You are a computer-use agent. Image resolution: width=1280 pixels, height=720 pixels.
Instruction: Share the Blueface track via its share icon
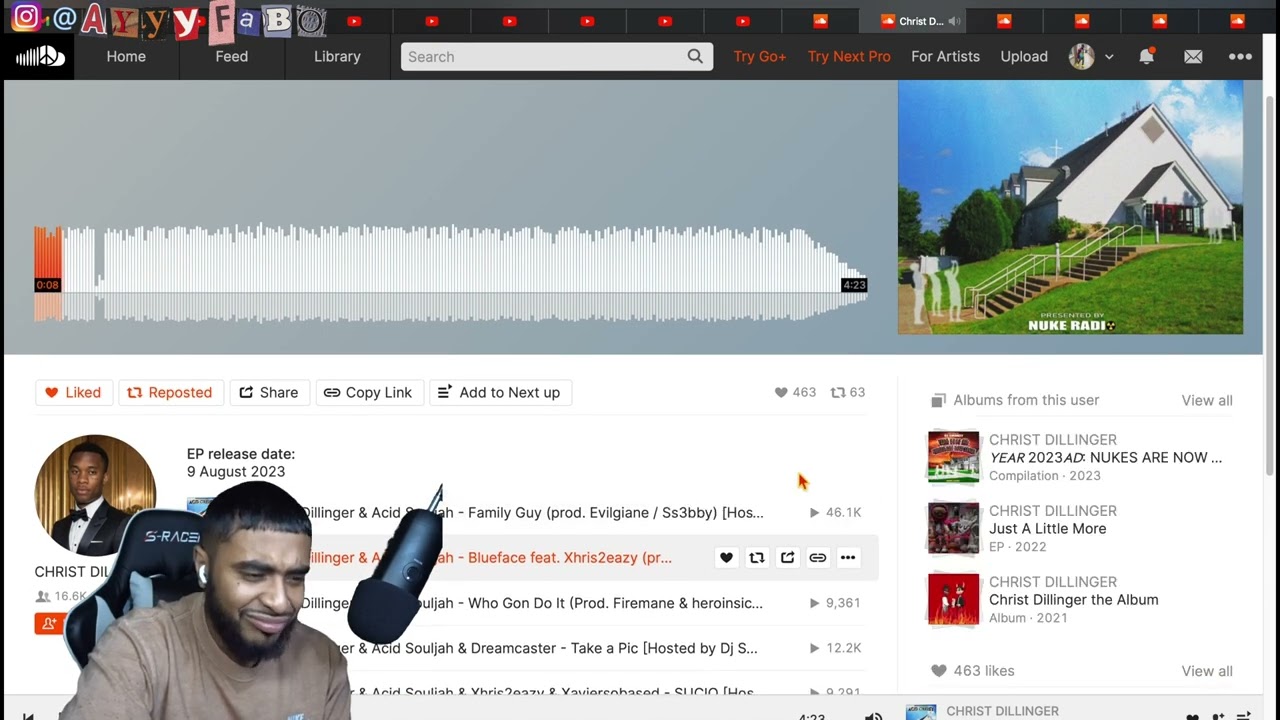point(787,558)
